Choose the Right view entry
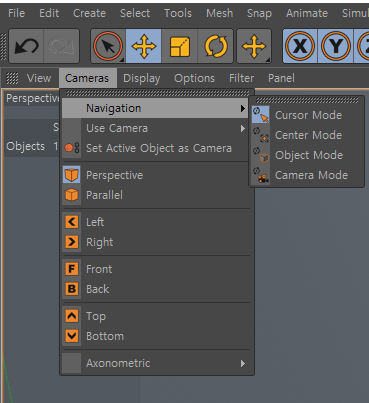 (99, 242)
